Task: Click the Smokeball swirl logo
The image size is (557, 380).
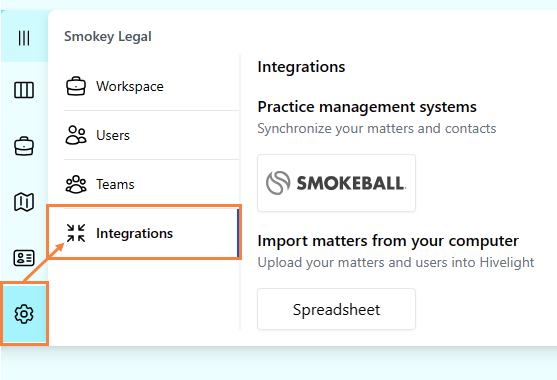Action: [x=278, y=183]
